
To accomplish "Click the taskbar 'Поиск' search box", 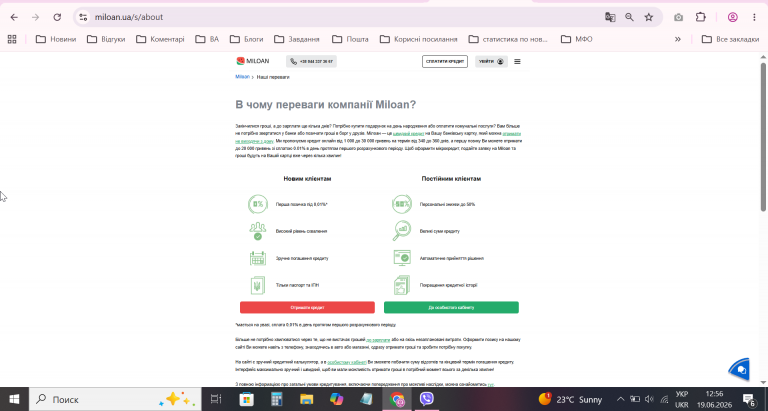I will (115, 399).
